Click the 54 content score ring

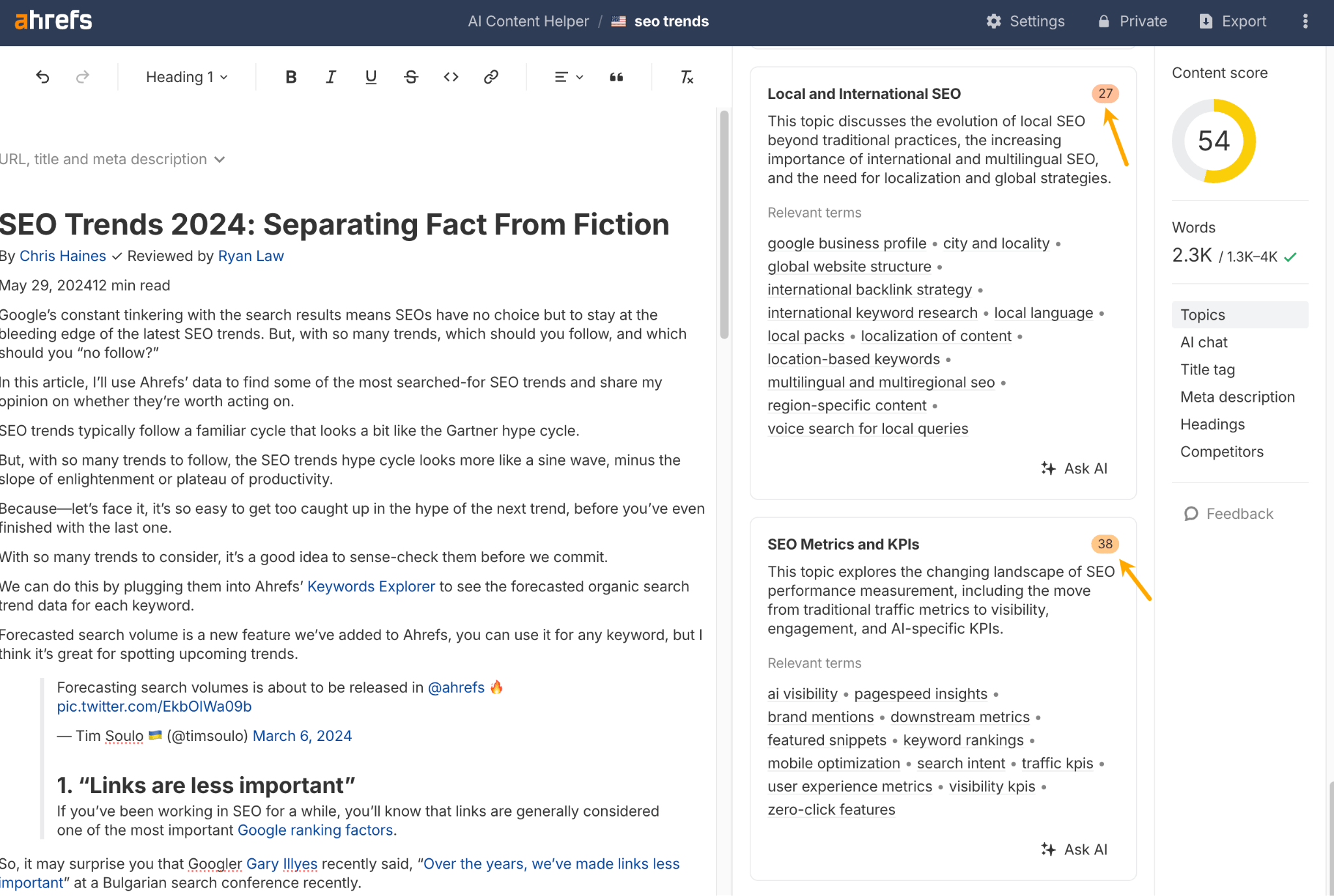1213,141
